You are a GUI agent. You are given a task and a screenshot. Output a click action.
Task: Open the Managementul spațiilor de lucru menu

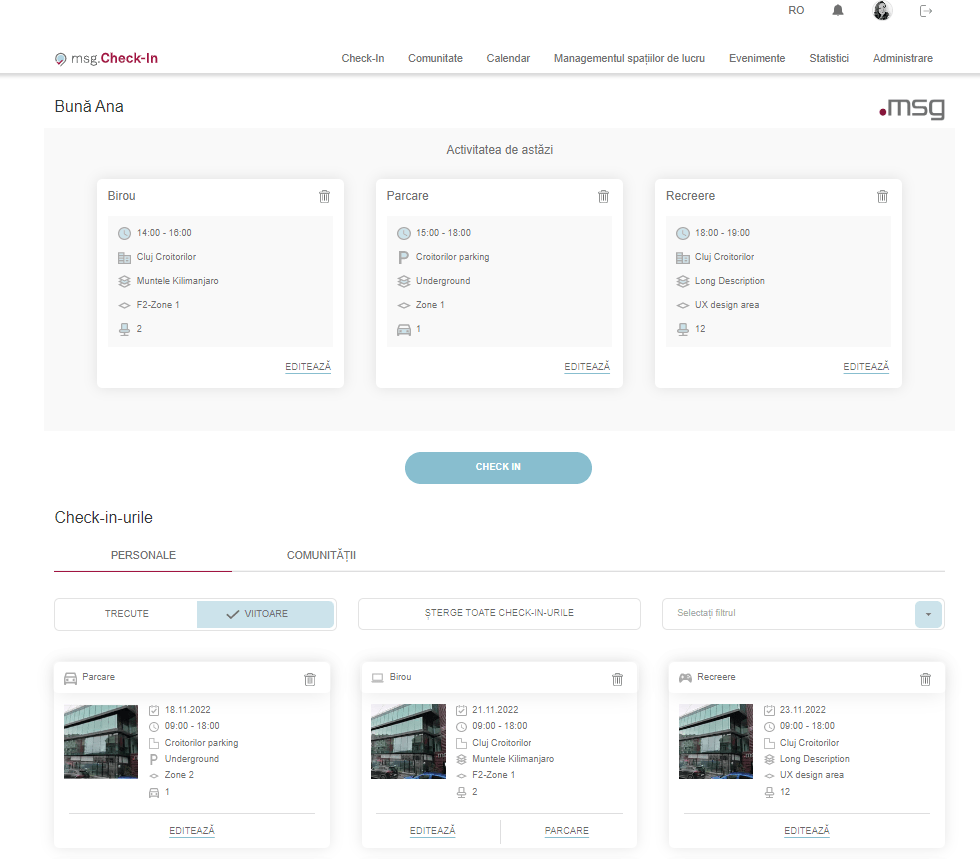[x=629, y=59]
